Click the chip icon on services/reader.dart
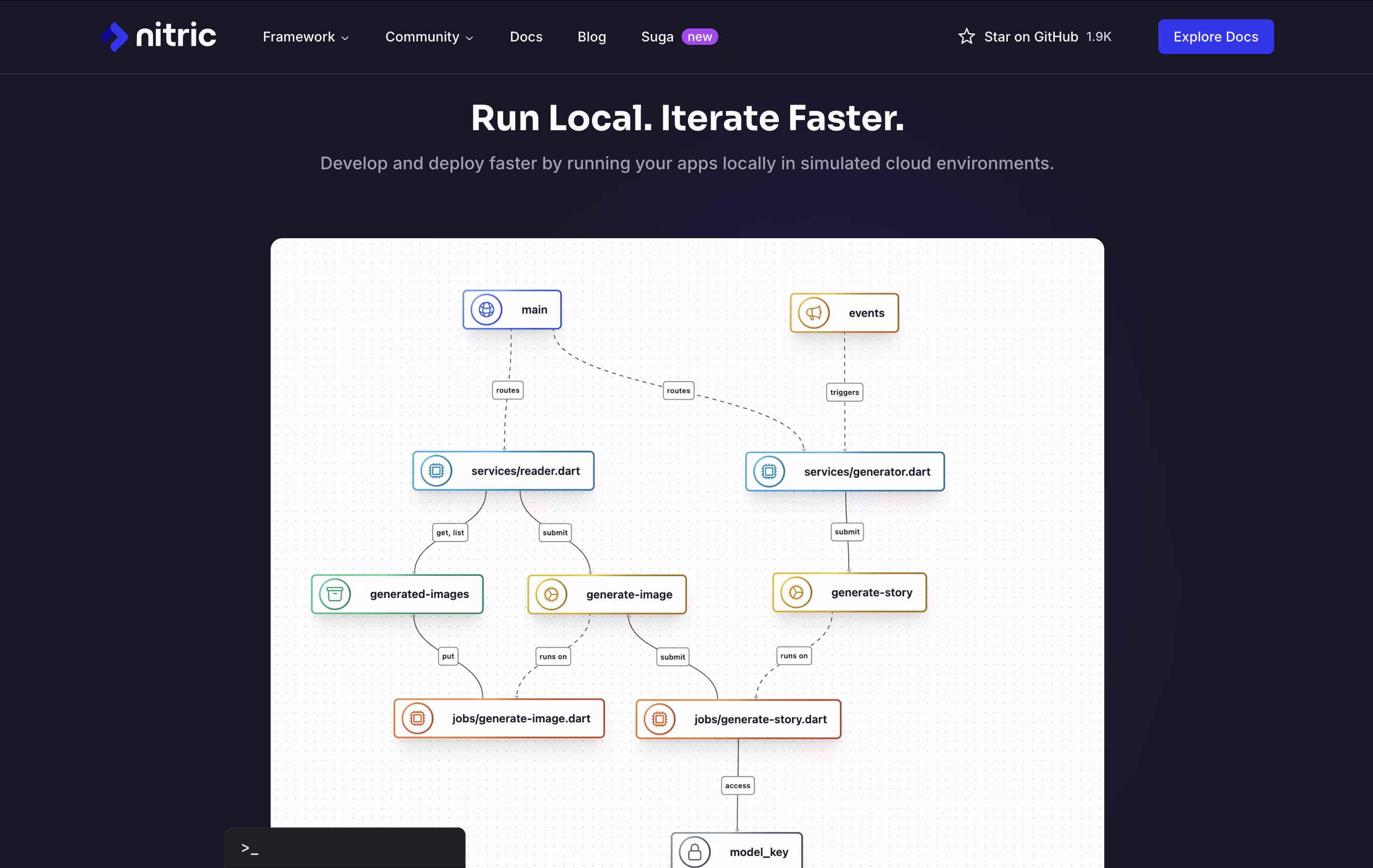The image size is (1373, 868). [436, 471]
